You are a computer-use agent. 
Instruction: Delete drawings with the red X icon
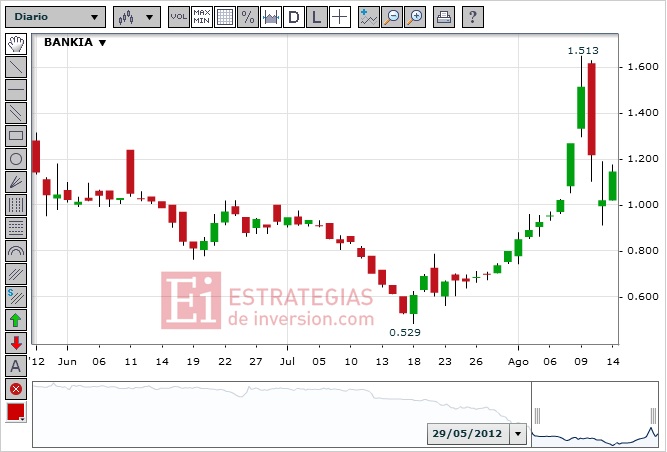click(16, 389)
